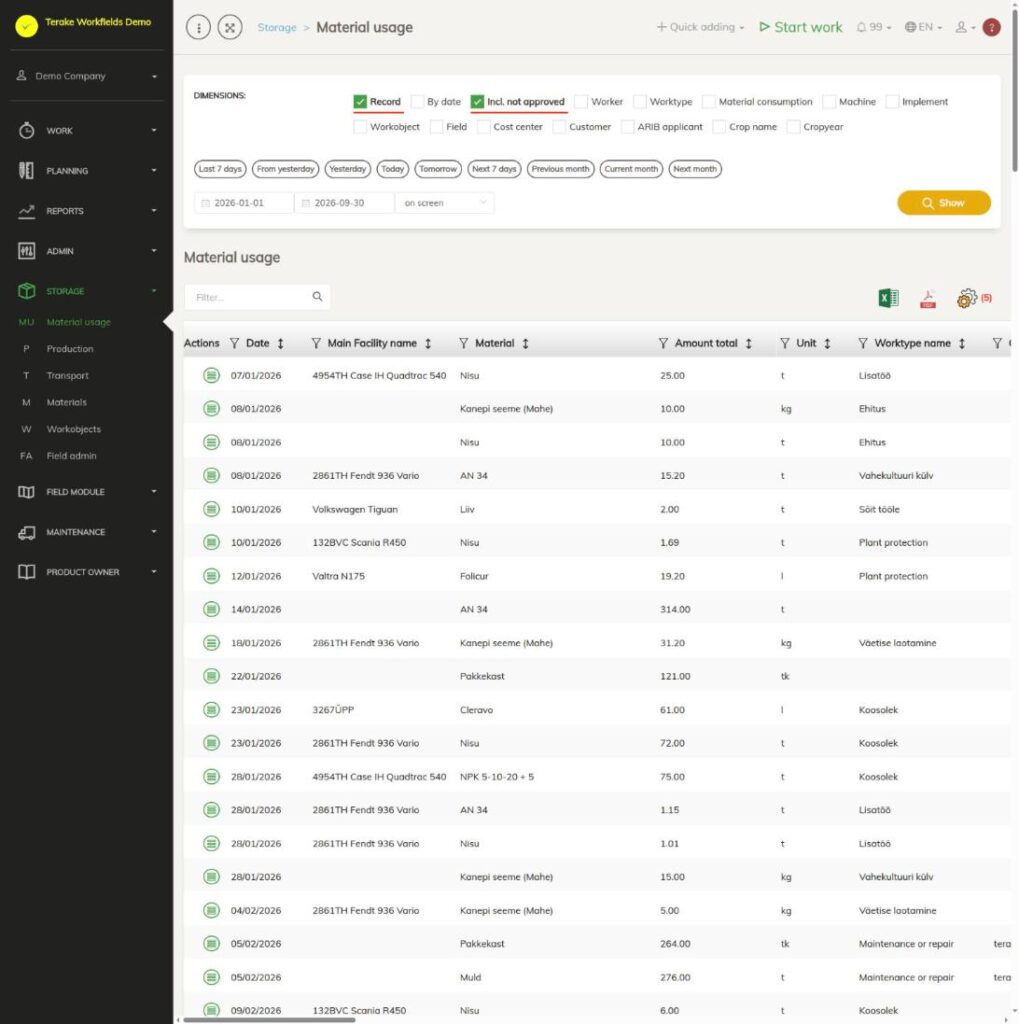Click Start work button
This screenshot has height=1024, width=1019.
801,27
